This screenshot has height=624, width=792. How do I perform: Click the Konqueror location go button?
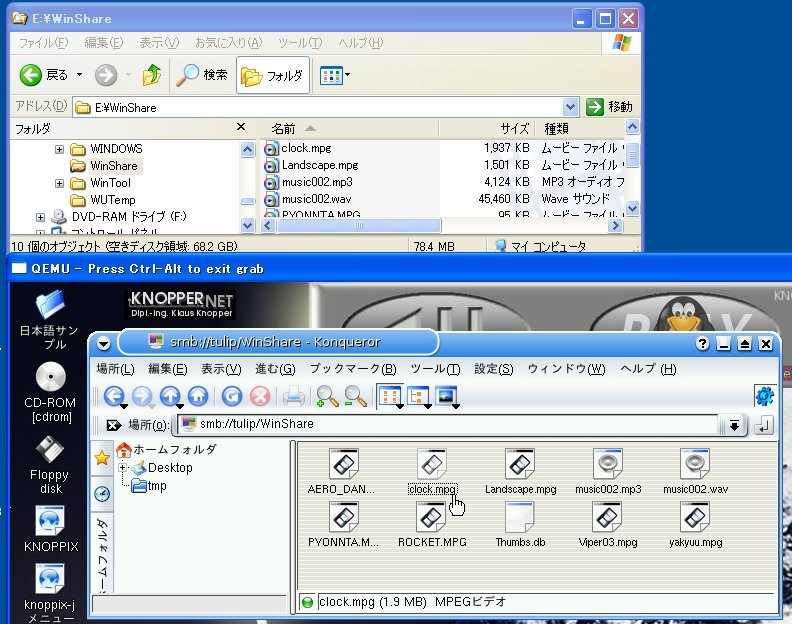click(x=764, y=425)
